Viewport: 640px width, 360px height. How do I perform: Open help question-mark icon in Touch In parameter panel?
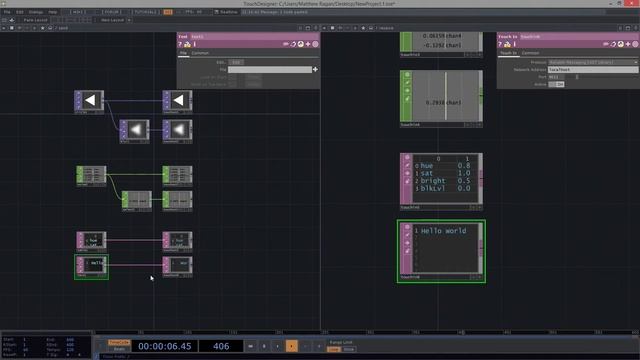500,44
